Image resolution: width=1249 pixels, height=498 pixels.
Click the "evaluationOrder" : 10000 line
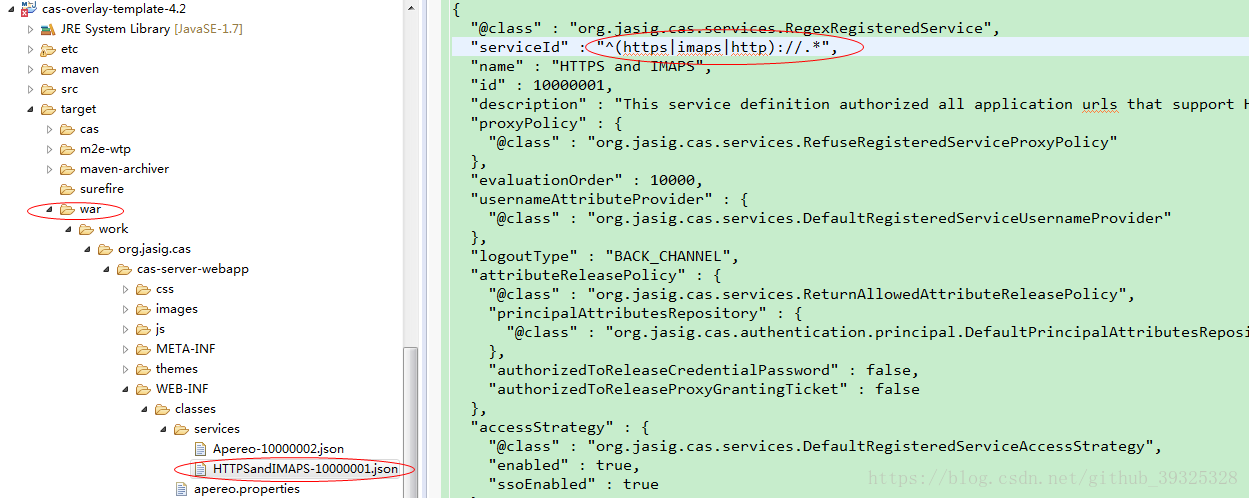point(586,180)
